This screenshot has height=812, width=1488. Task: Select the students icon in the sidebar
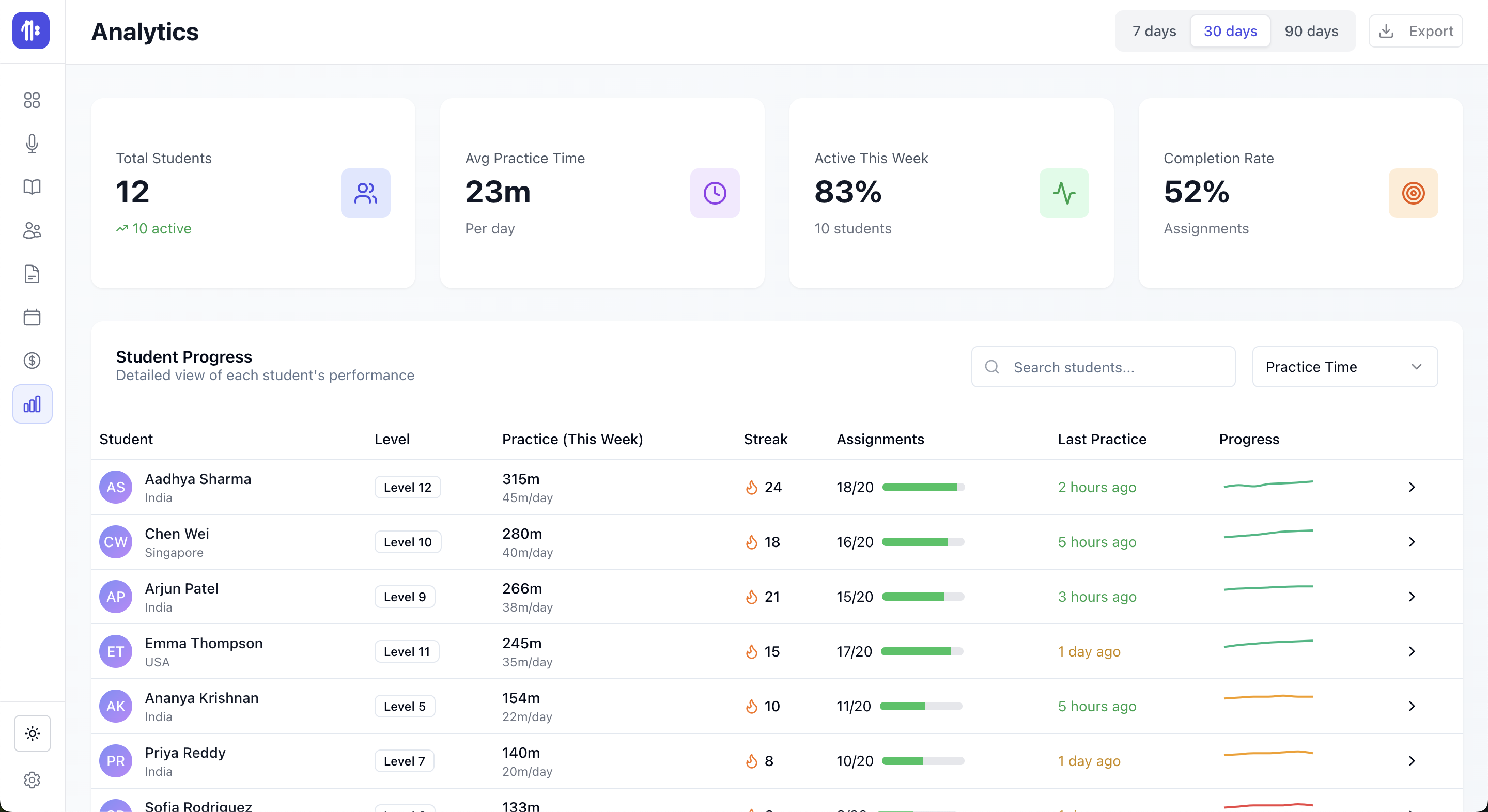pos(32,230)
